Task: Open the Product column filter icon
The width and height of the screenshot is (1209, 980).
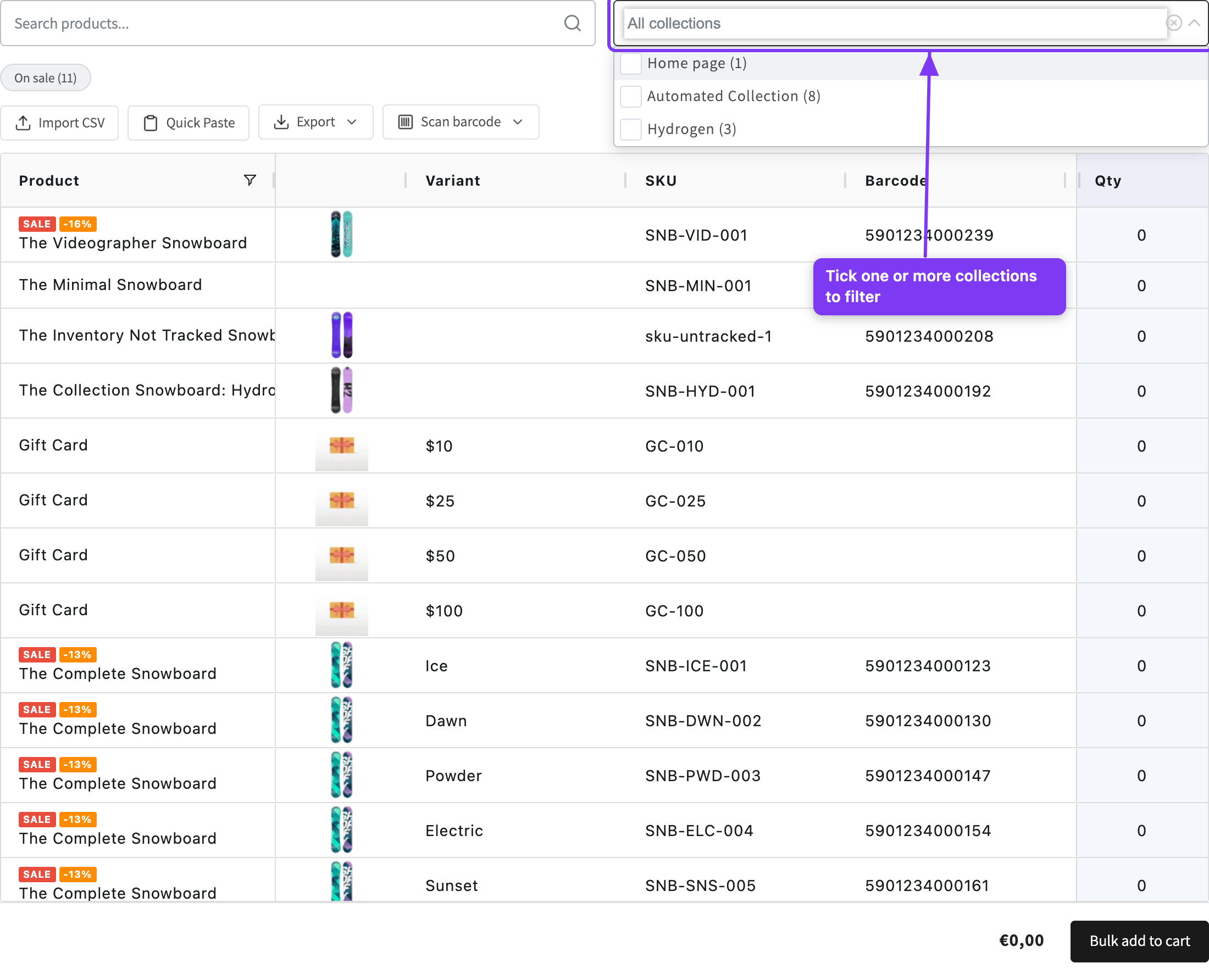Action: (249, 180)
